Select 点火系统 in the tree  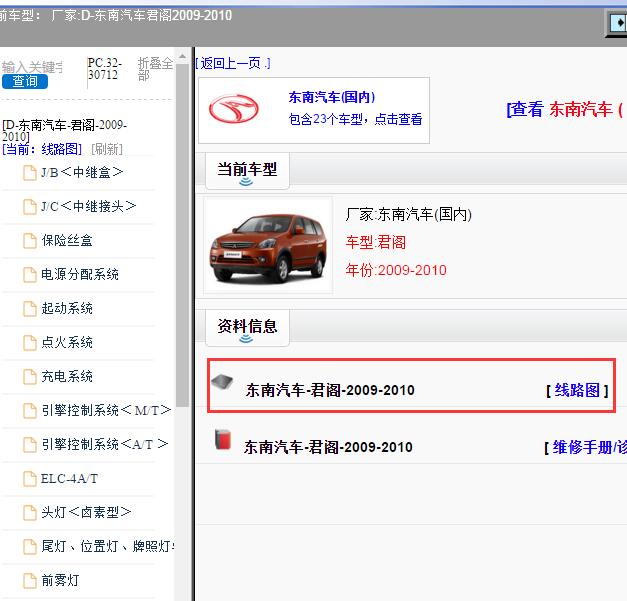click(x=67, y=343)
